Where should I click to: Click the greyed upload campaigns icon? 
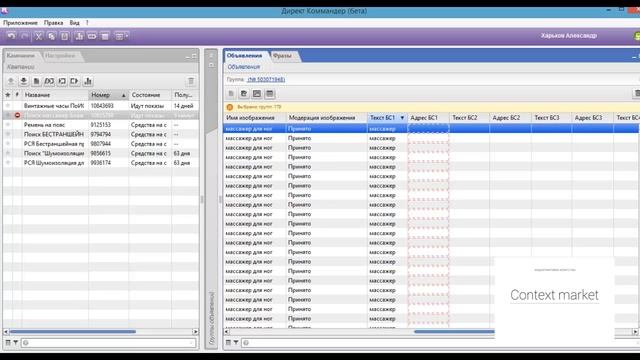(11, 81)
